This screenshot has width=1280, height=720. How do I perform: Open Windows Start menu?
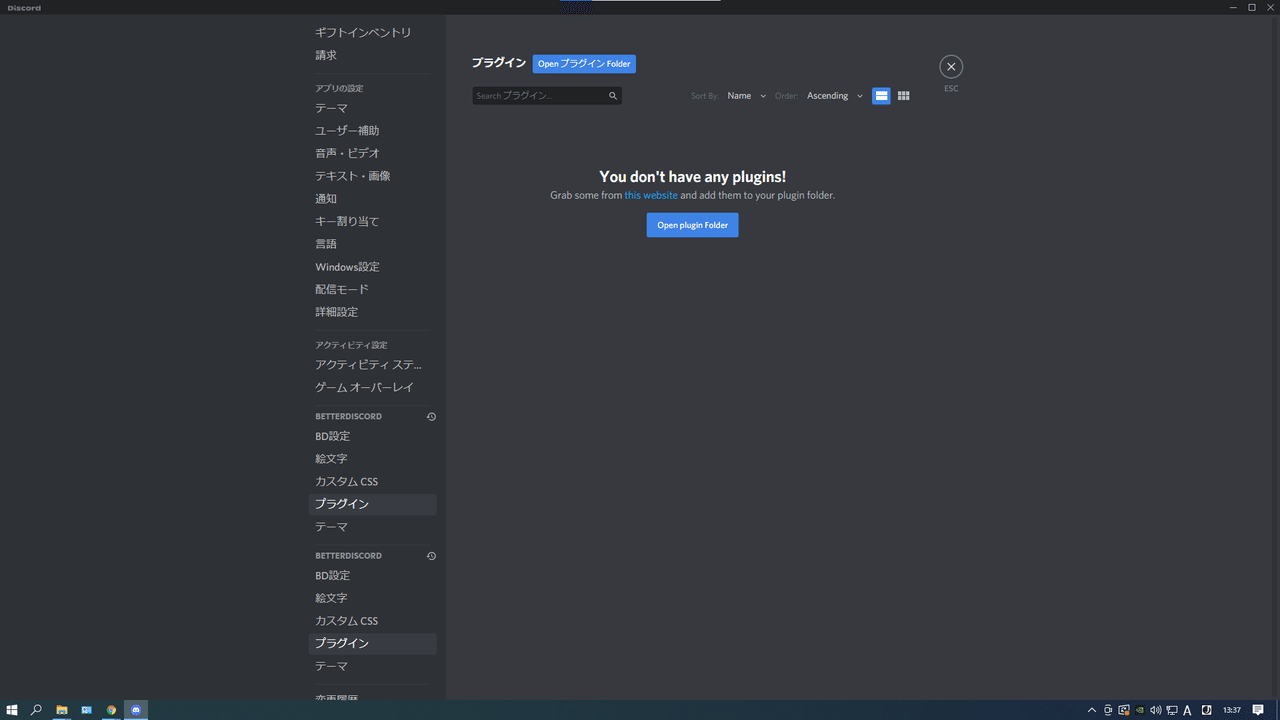click(x=12, y=710)
